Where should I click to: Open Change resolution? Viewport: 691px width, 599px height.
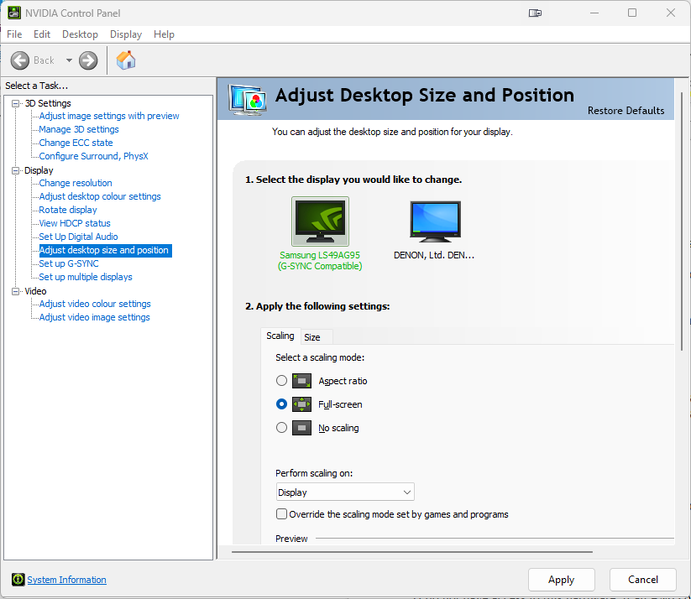(x=75, y=183)
